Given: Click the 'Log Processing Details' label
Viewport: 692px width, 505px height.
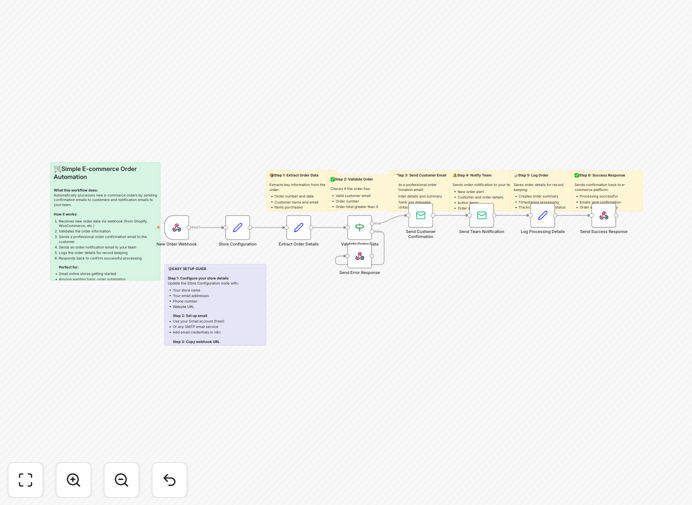Looking at the screenshot, I should point(542,232).
